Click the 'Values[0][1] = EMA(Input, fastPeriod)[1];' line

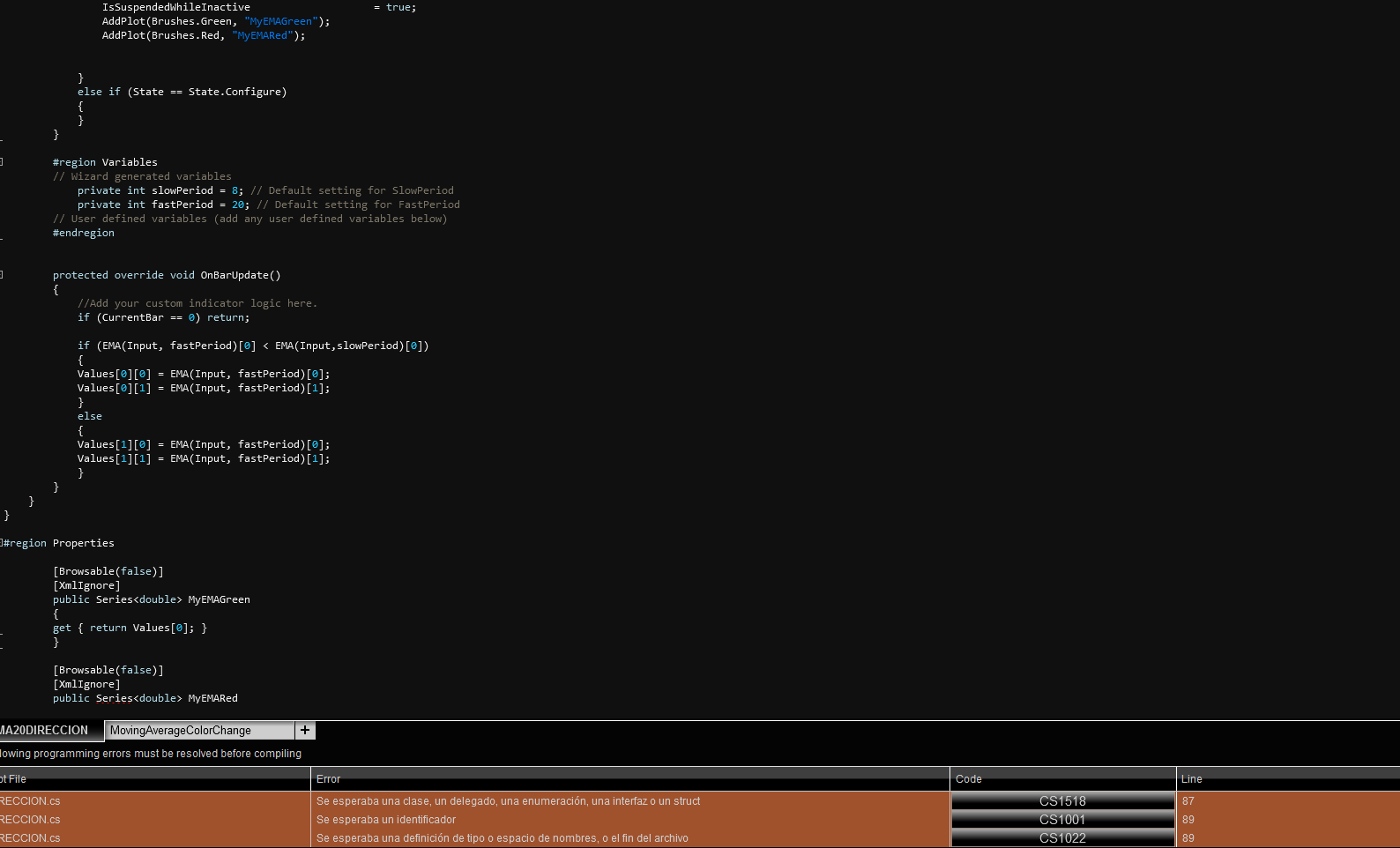204,388
